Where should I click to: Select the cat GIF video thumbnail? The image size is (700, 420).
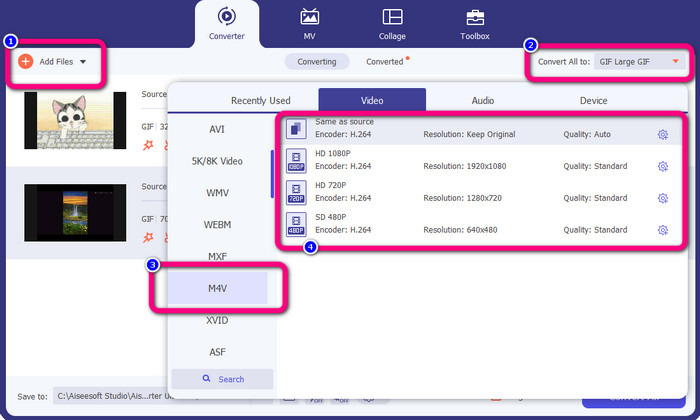[x=75, y=121]
